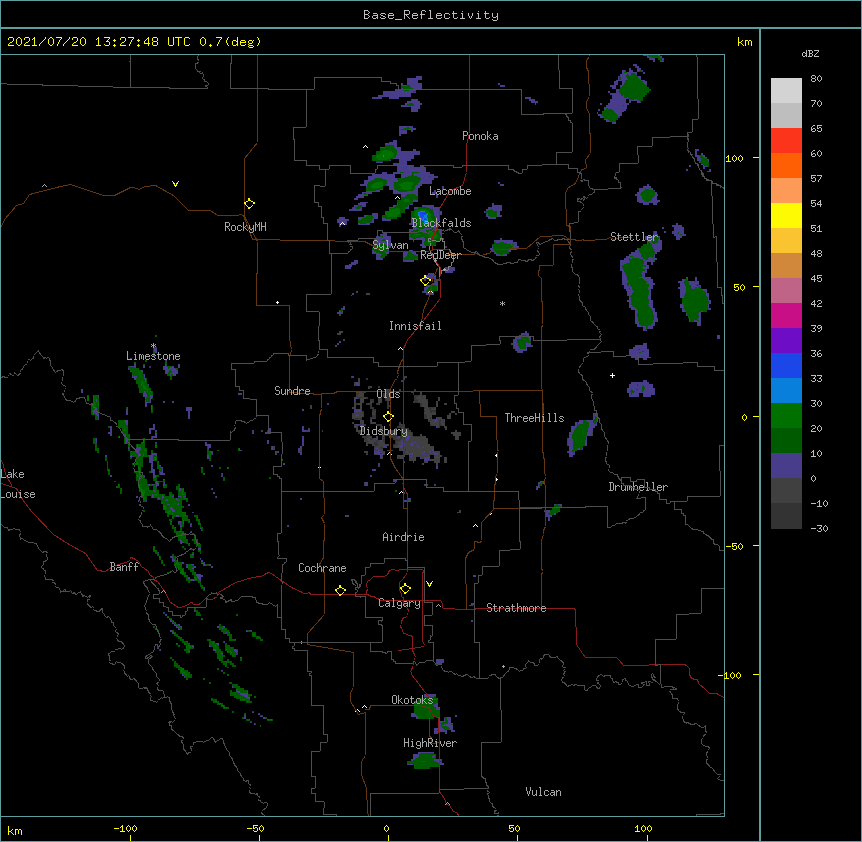The width and height of the screenshot is (862, 842).
Task: Click the Strathmore label
Action: point(516,608)
